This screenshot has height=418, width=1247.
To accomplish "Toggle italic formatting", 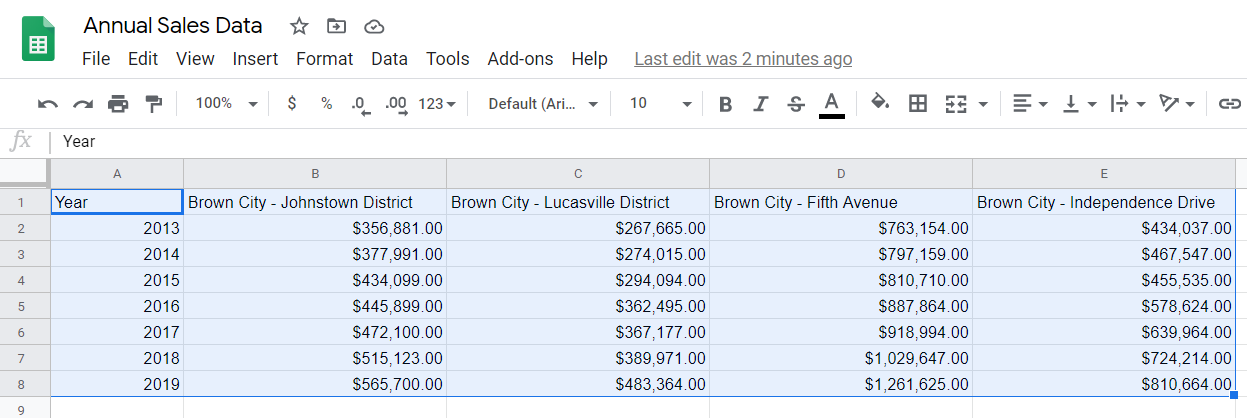I will click(761, 104).
